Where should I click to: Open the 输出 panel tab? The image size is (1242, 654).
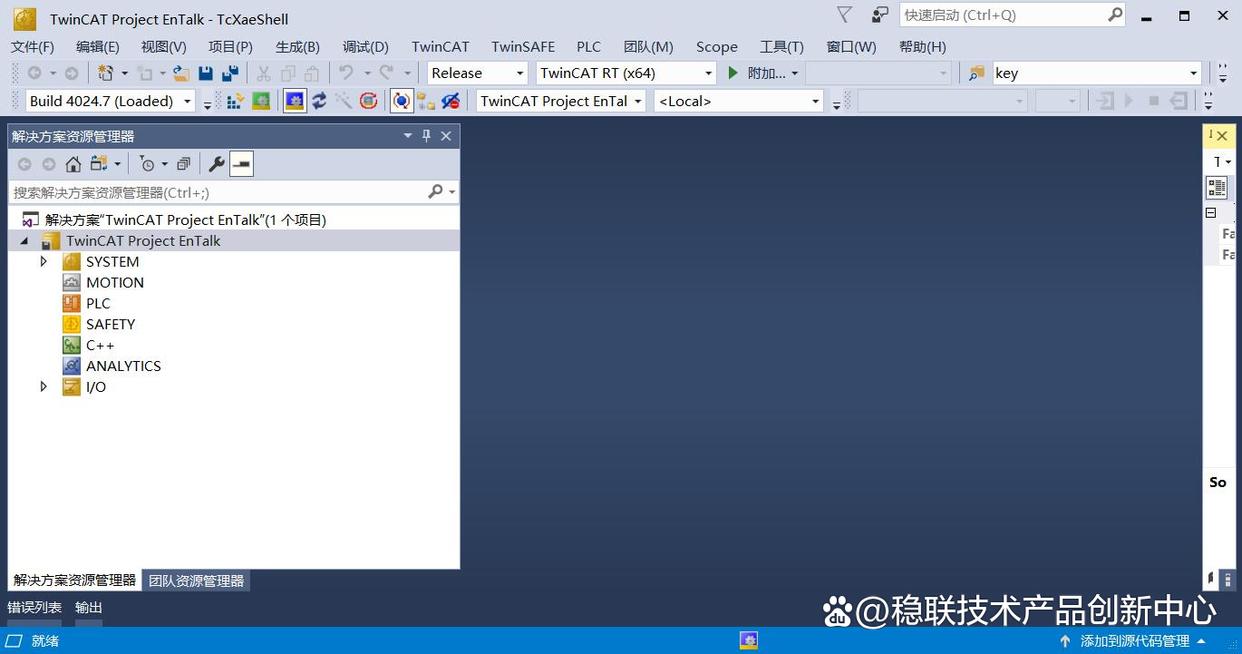tap(88, 608)
